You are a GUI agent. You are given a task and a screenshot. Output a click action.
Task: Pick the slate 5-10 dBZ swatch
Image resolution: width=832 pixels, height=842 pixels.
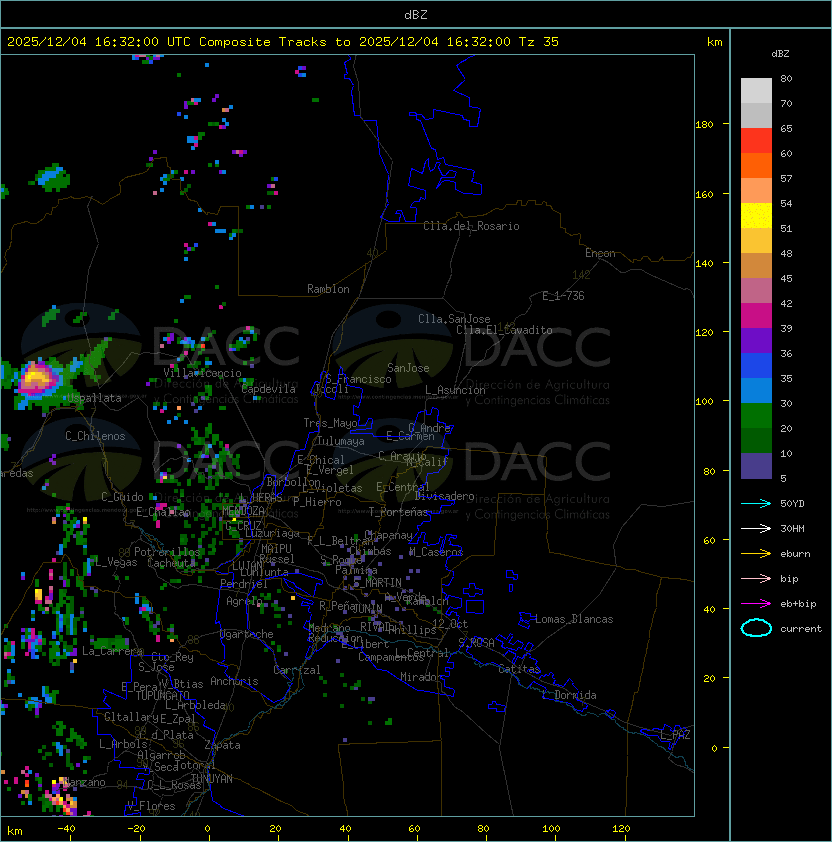pos(756,466)
